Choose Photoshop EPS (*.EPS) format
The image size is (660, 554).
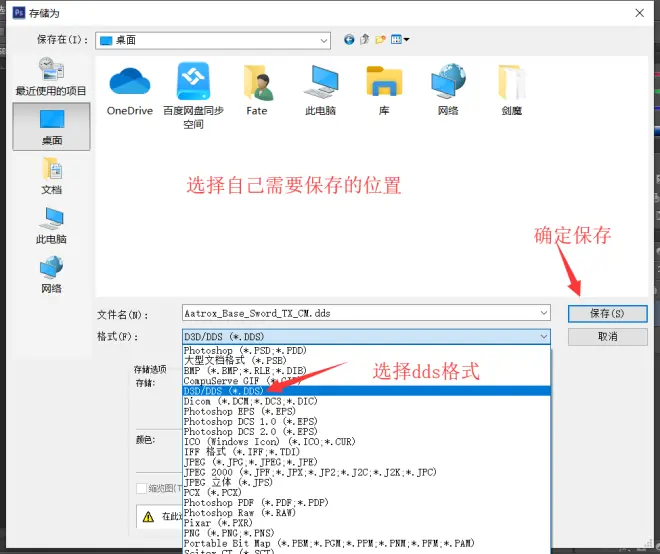(366, 411)
